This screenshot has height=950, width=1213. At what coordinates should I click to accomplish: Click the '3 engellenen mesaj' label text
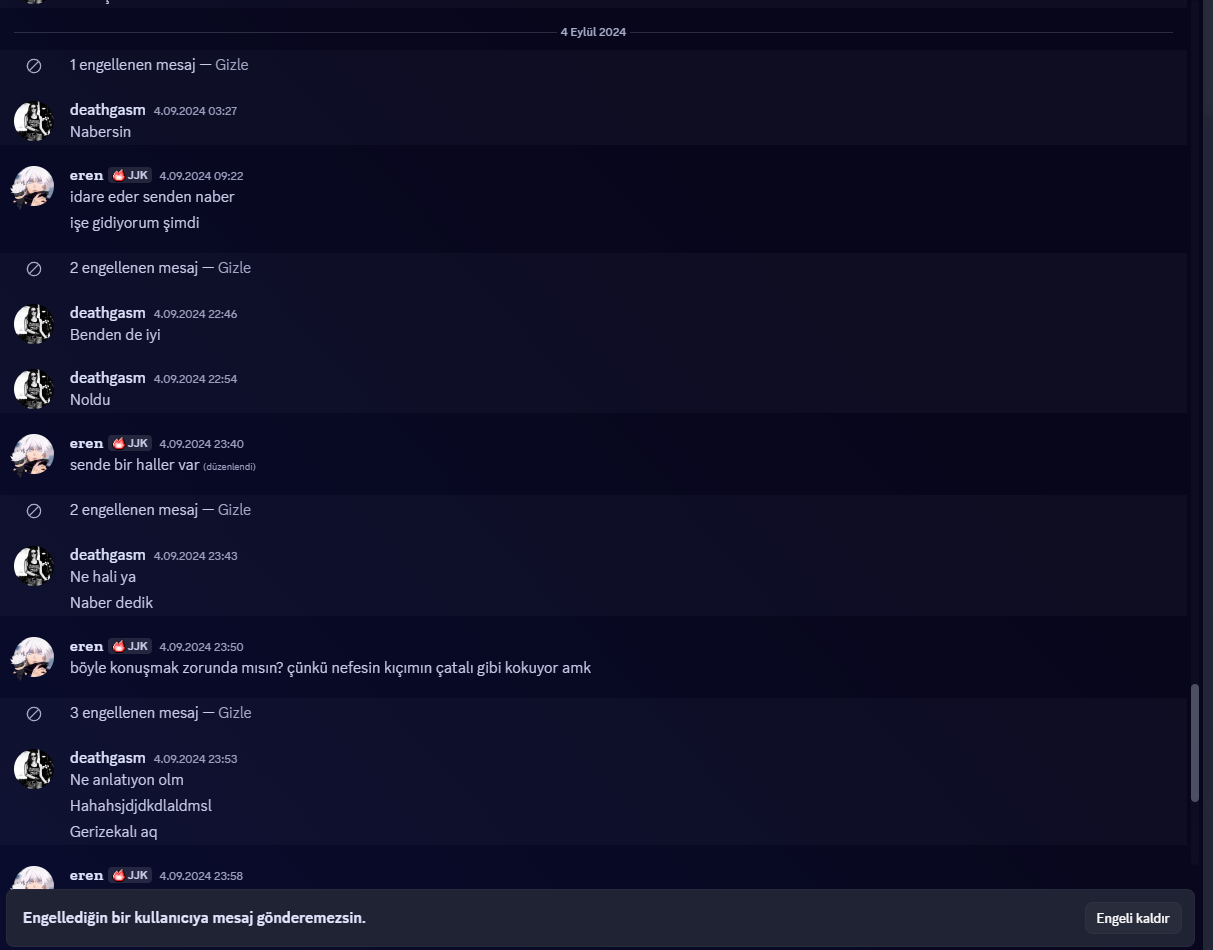pos(134,713)
